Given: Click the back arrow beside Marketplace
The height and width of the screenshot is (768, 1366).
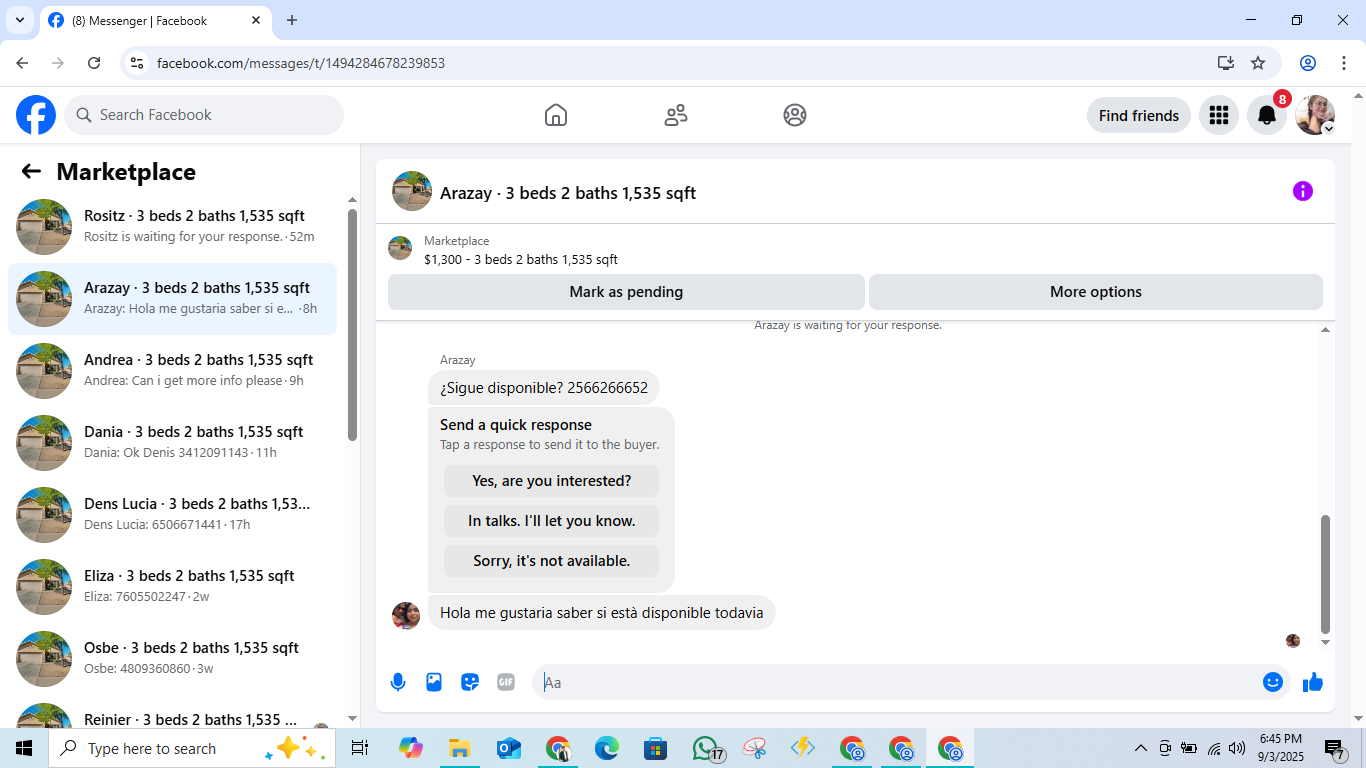Looking at the screenshot, I should coord(31,172).
